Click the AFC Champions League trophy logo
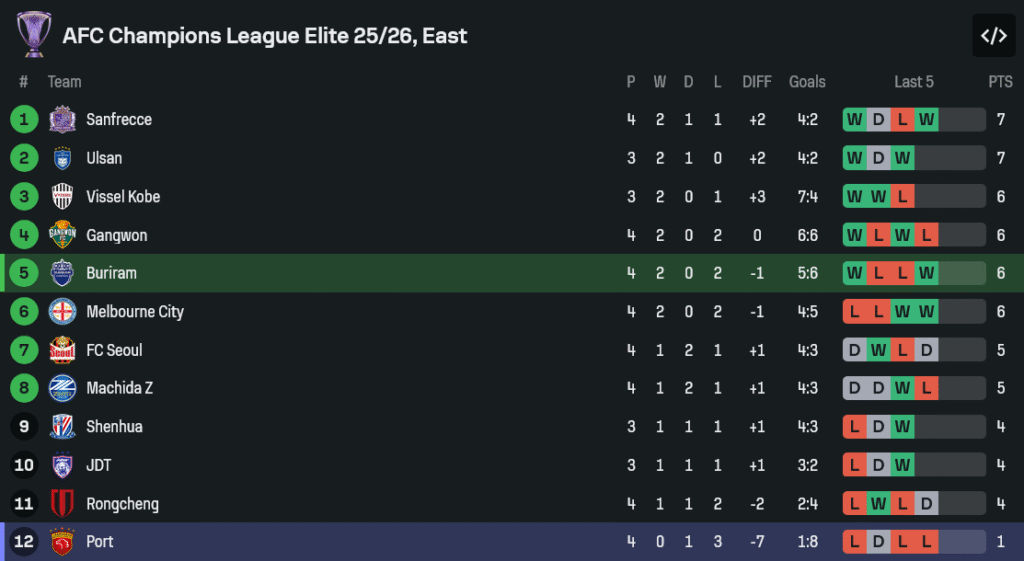Image resolution: width=1024 pixels, height=561 pixels. point(34,34)
